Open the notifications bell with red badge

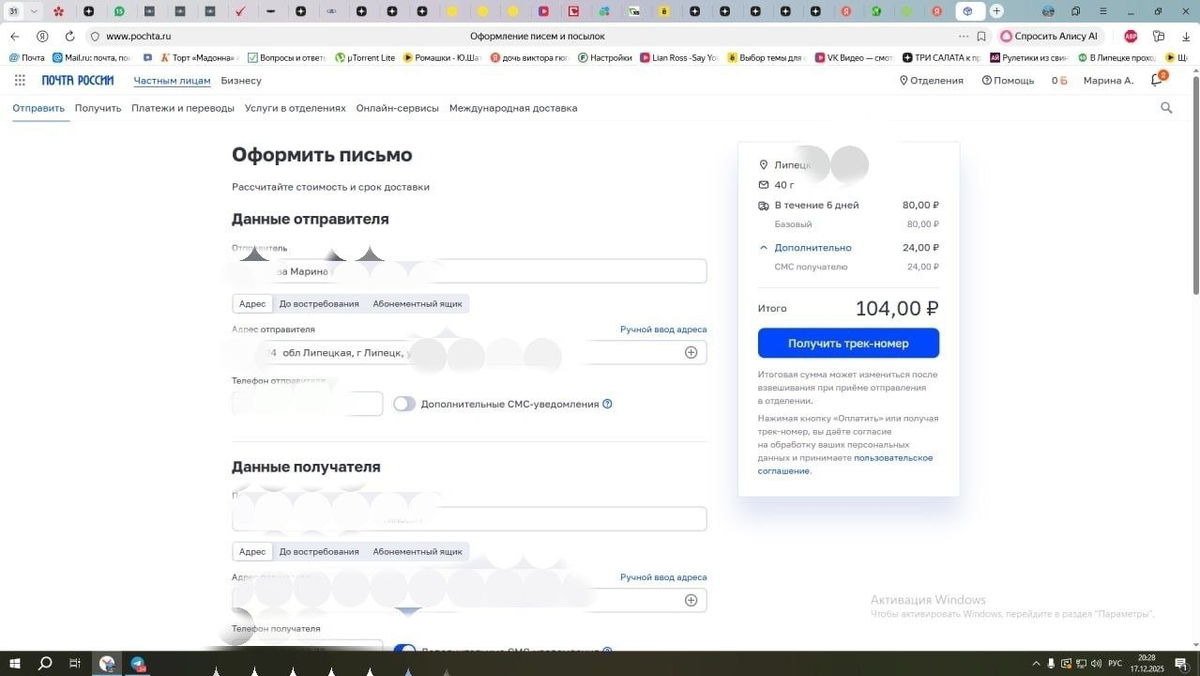coord(1156,80)
